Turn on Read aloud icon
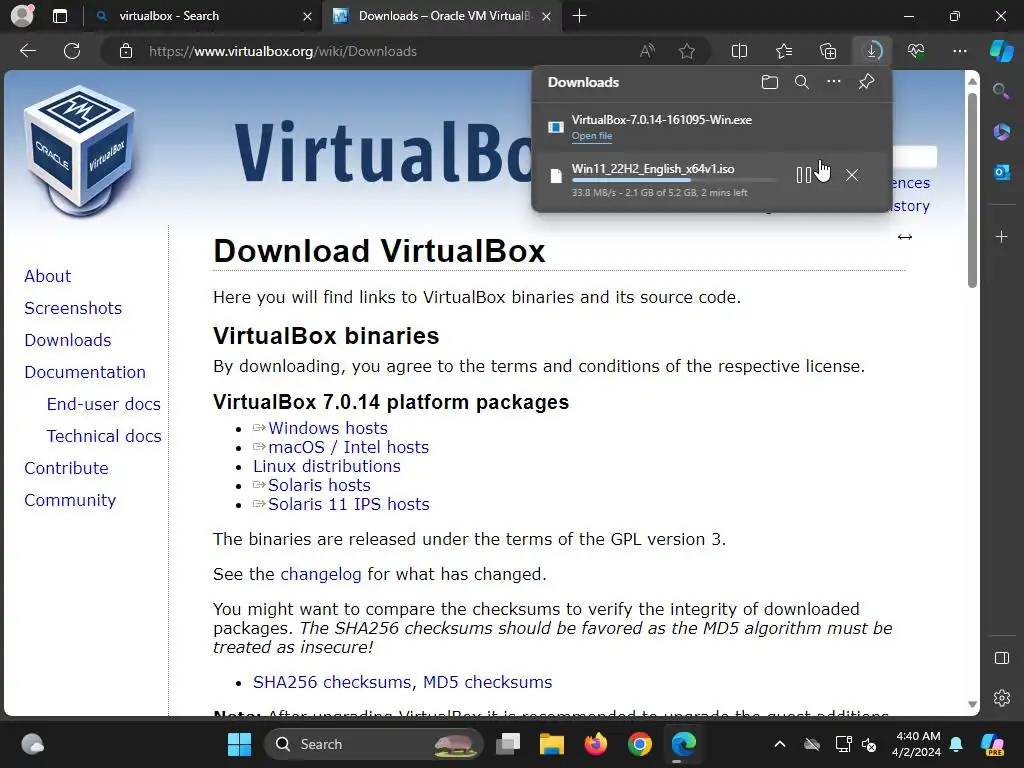 click(647, 51)
